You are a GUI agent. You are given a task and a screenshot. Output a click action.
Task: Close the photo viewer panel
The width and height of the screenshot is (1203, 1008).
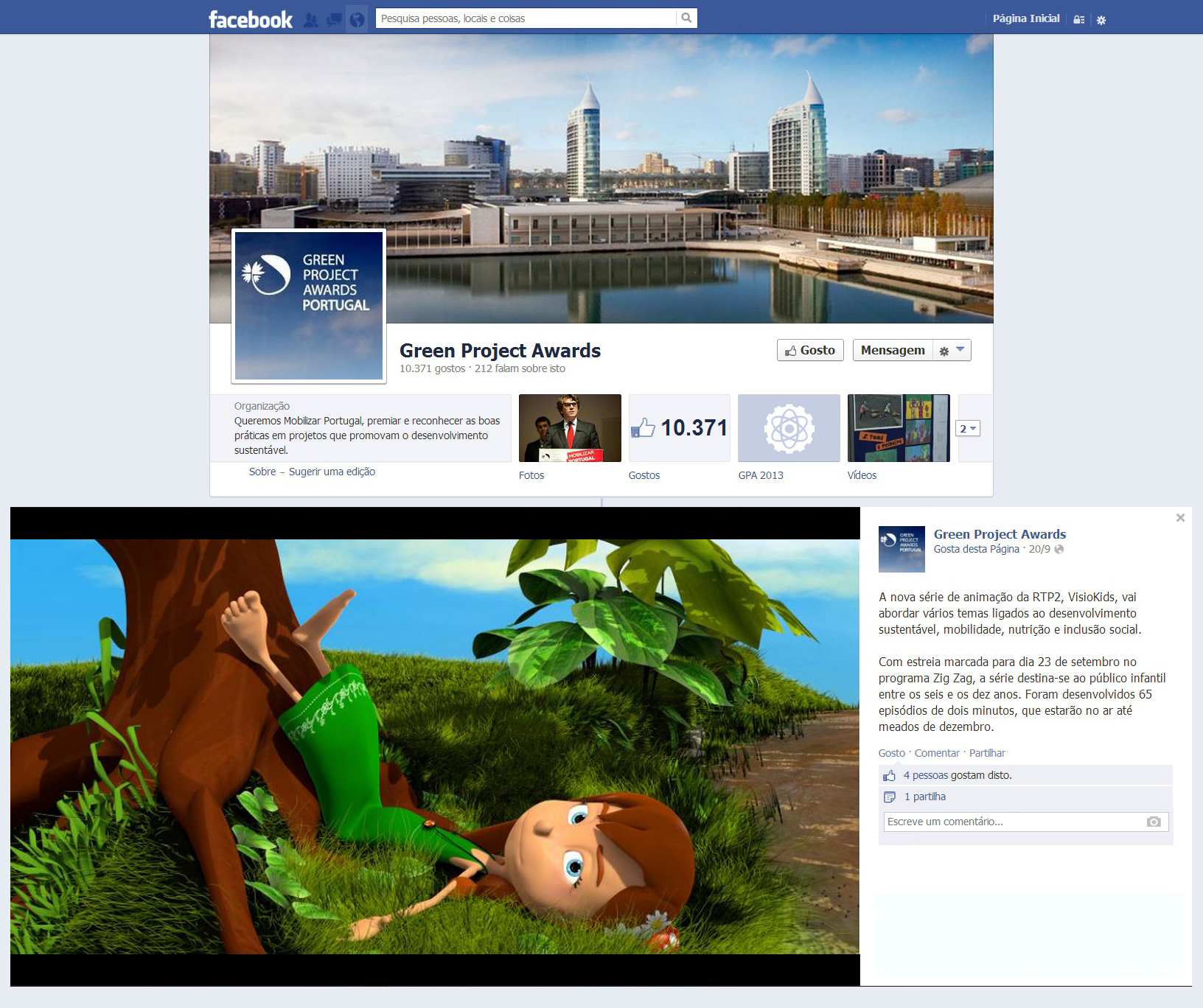pyautogui.click(x=1180, y=518)
